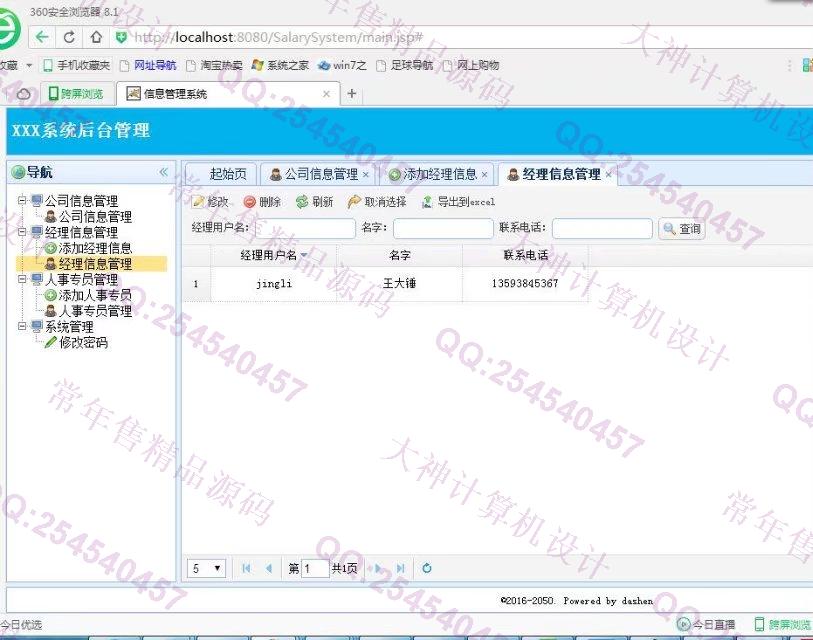Sort by 经理用户名 column header
This screenshot has width=813, height=640.
[x=274, y=255]
